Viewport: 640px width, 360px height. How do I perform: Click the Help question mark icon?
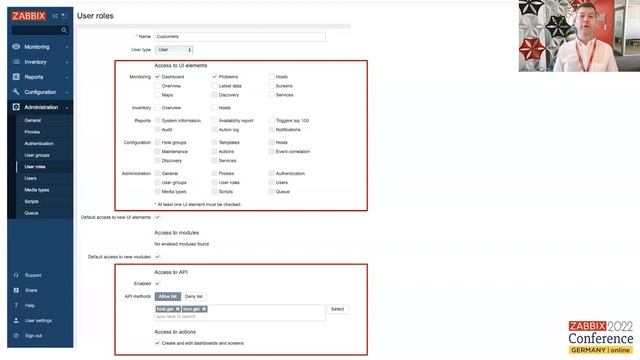pos(16,305)
